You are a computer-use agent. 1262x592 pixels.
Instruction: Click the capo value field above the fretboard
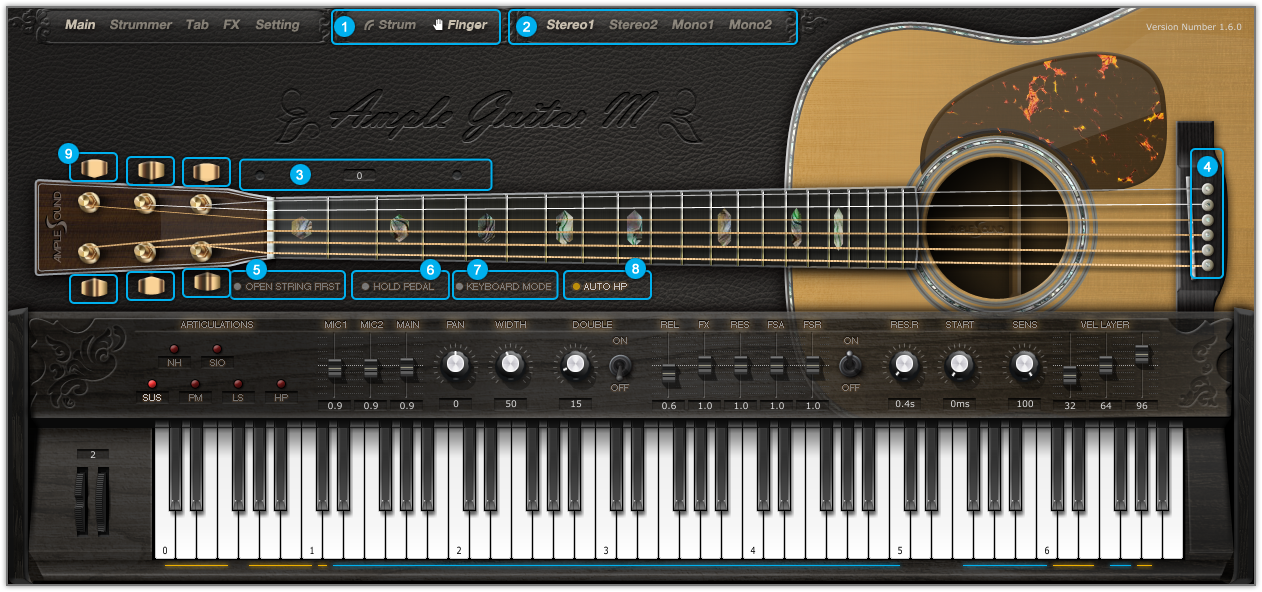point(359,176)
